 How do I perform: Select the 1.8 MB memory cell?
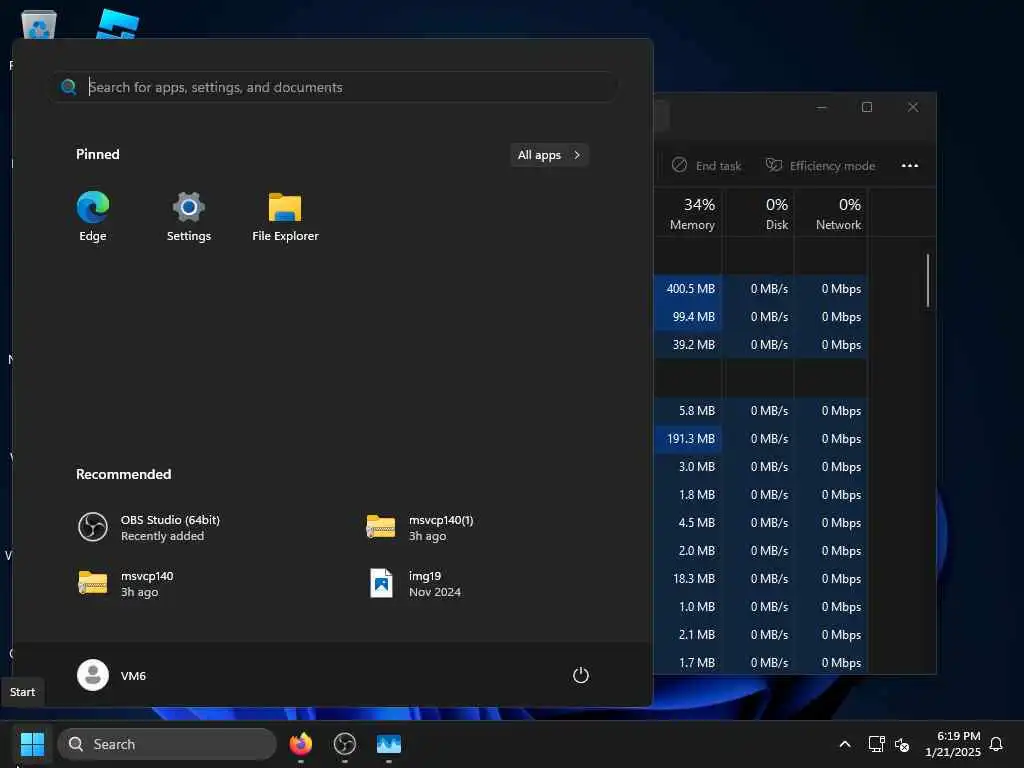point(689,494)
